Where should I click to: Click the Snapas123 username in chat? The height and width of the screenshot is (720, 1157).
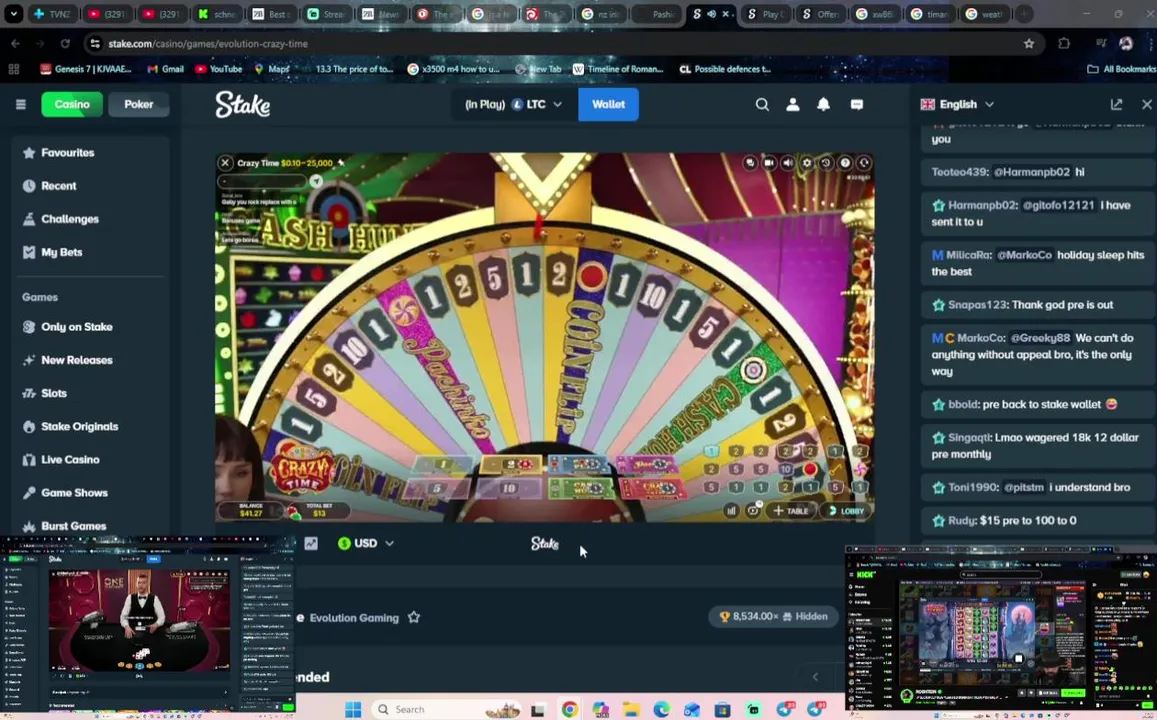(978, 305)
